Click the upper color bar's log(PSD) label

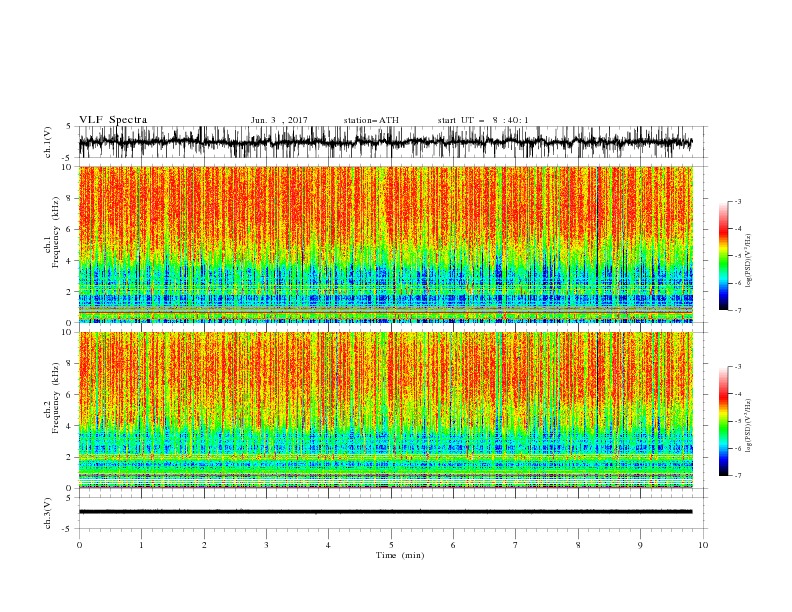[x=748, y=261]
